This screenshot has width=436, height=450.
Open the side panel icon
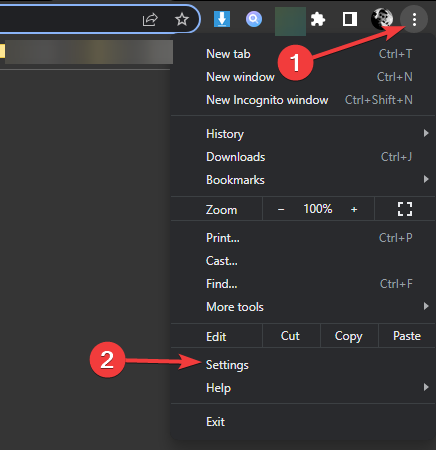tap(350, 19)
